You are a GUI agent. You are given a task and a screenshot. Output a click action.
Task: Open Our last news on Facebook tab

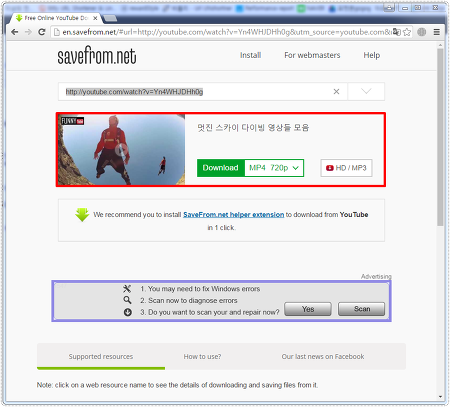point(323,357)
